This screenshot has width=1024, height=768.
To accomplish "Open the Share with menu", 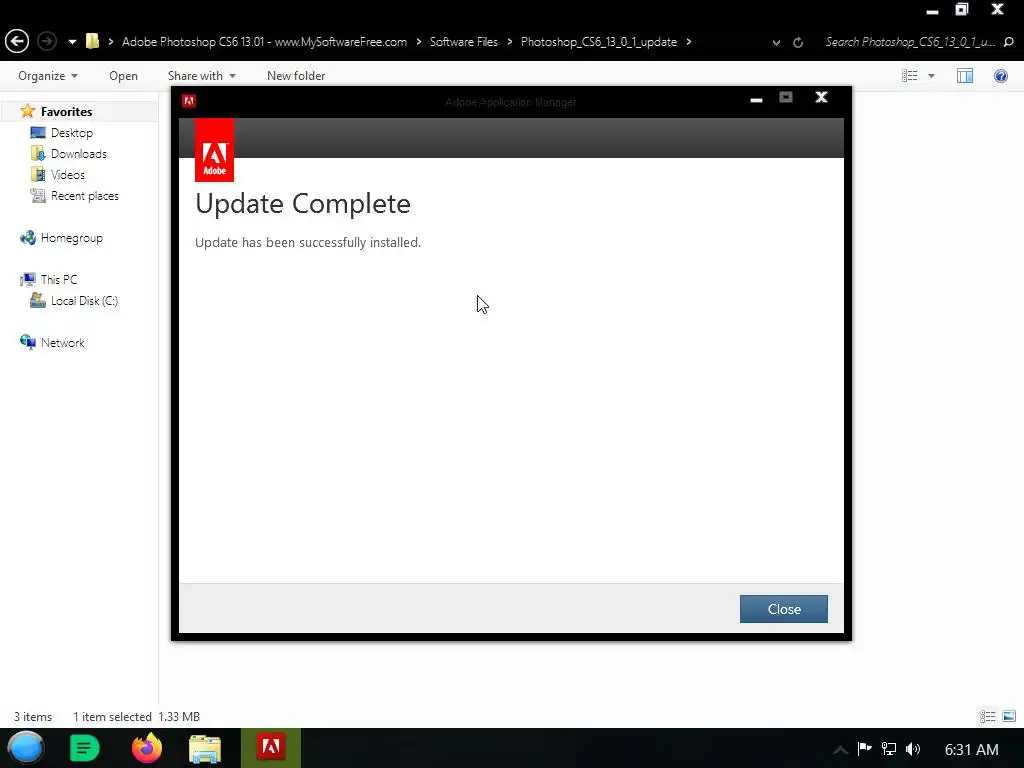I will [201, 76].
